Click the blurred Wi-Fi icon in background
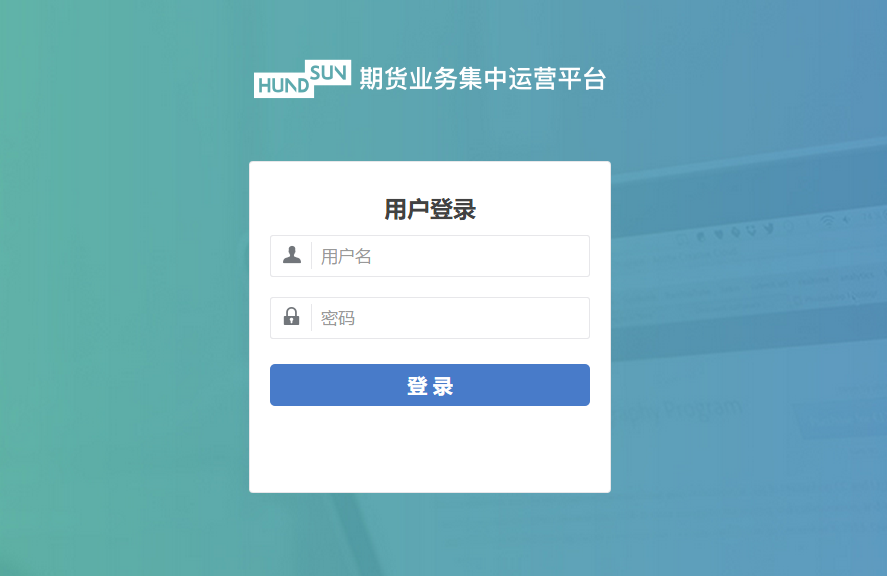This screenshot has width=887, height=576. coord(828,220)
